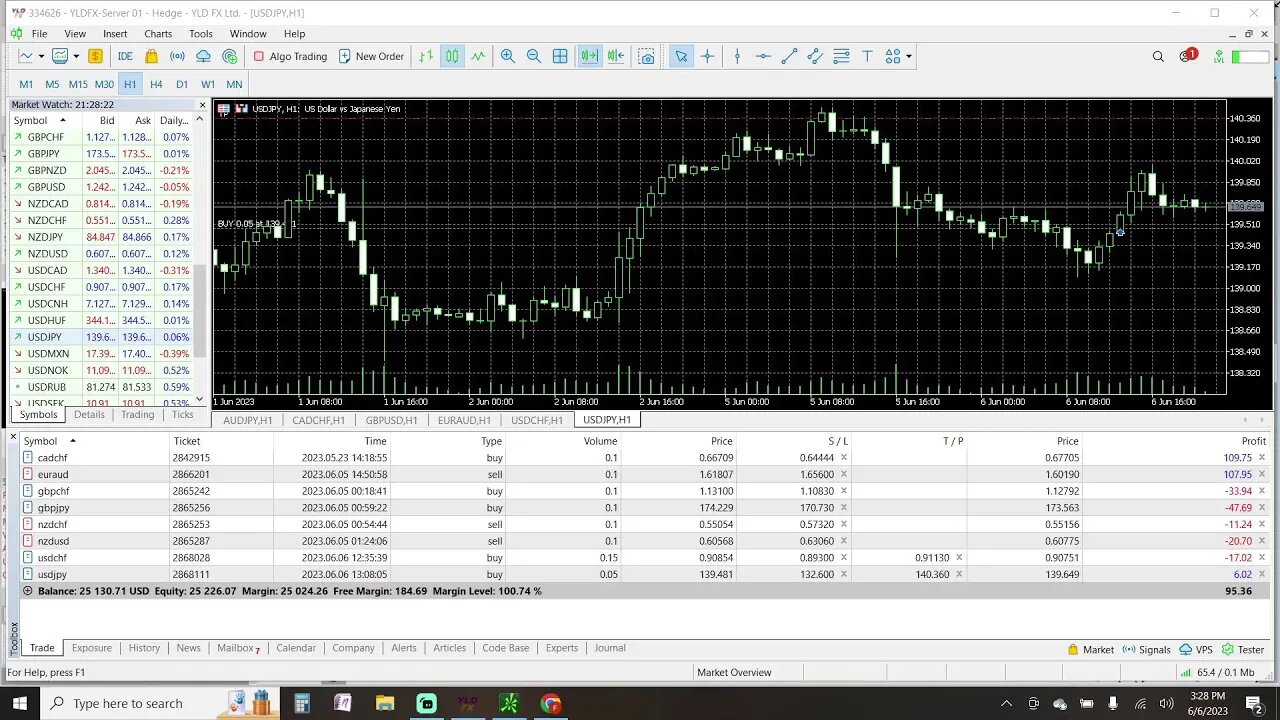Select H4 timeframe
1280x720 pixels.
pyautogui.click(x=156, y=84)
